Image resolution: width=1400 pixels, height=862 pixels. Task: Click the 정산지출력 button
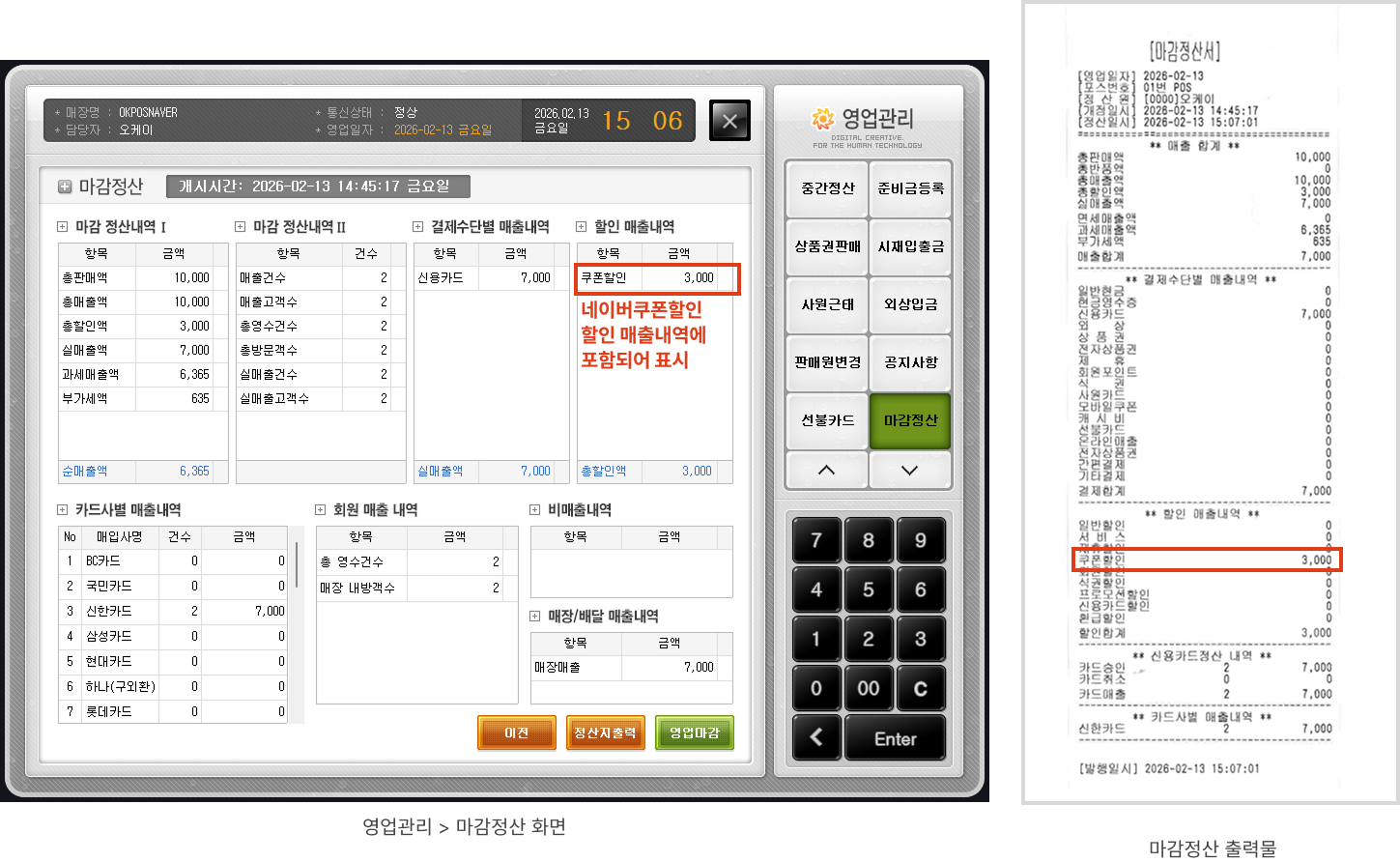coord(606,733)
